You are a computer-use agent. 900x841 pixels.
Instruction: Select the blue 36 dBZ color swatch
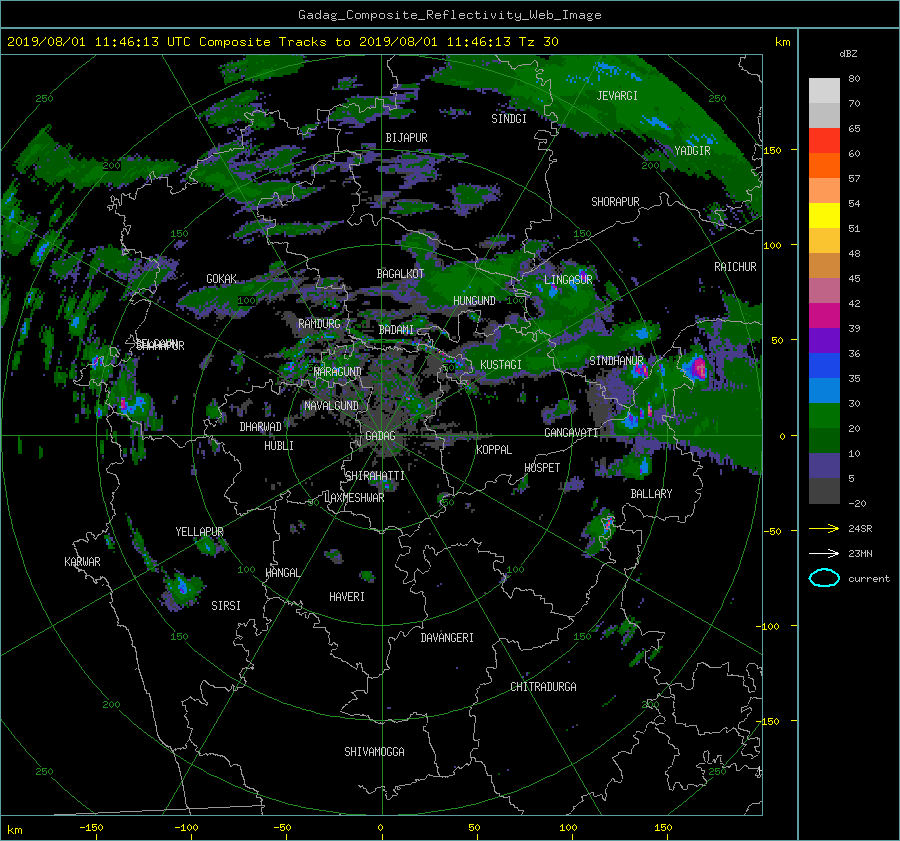coord(824,366)
